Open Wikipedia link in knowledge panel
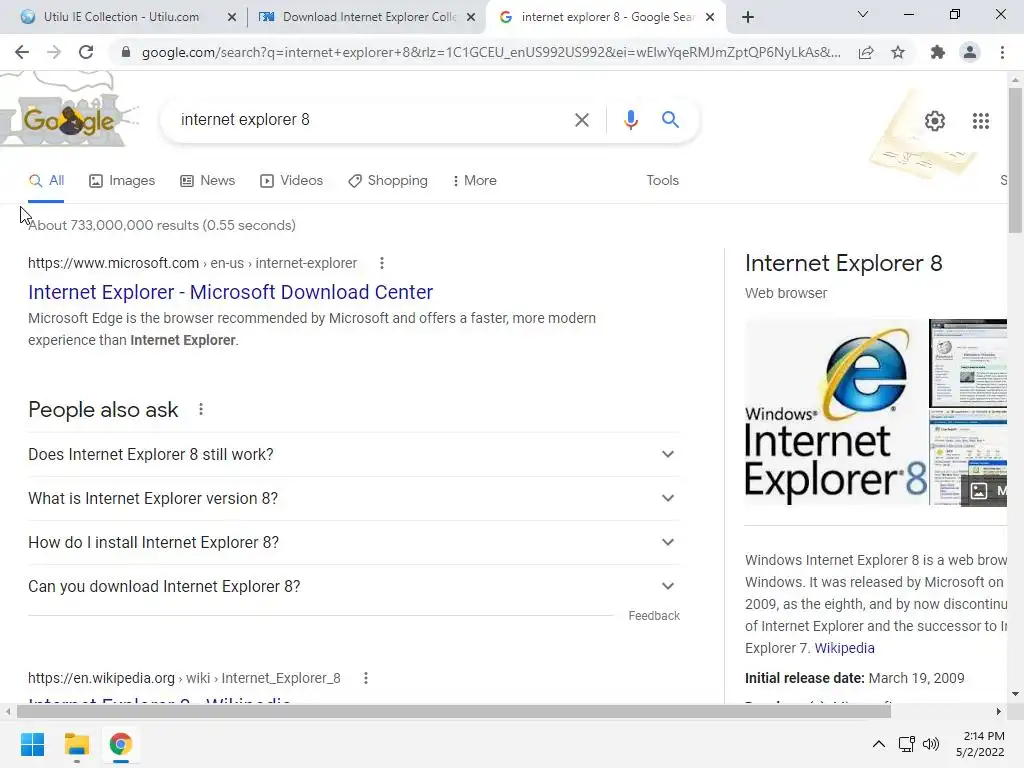The width and height of the screenshot is (1024, 768). click(x=844, y=648)
